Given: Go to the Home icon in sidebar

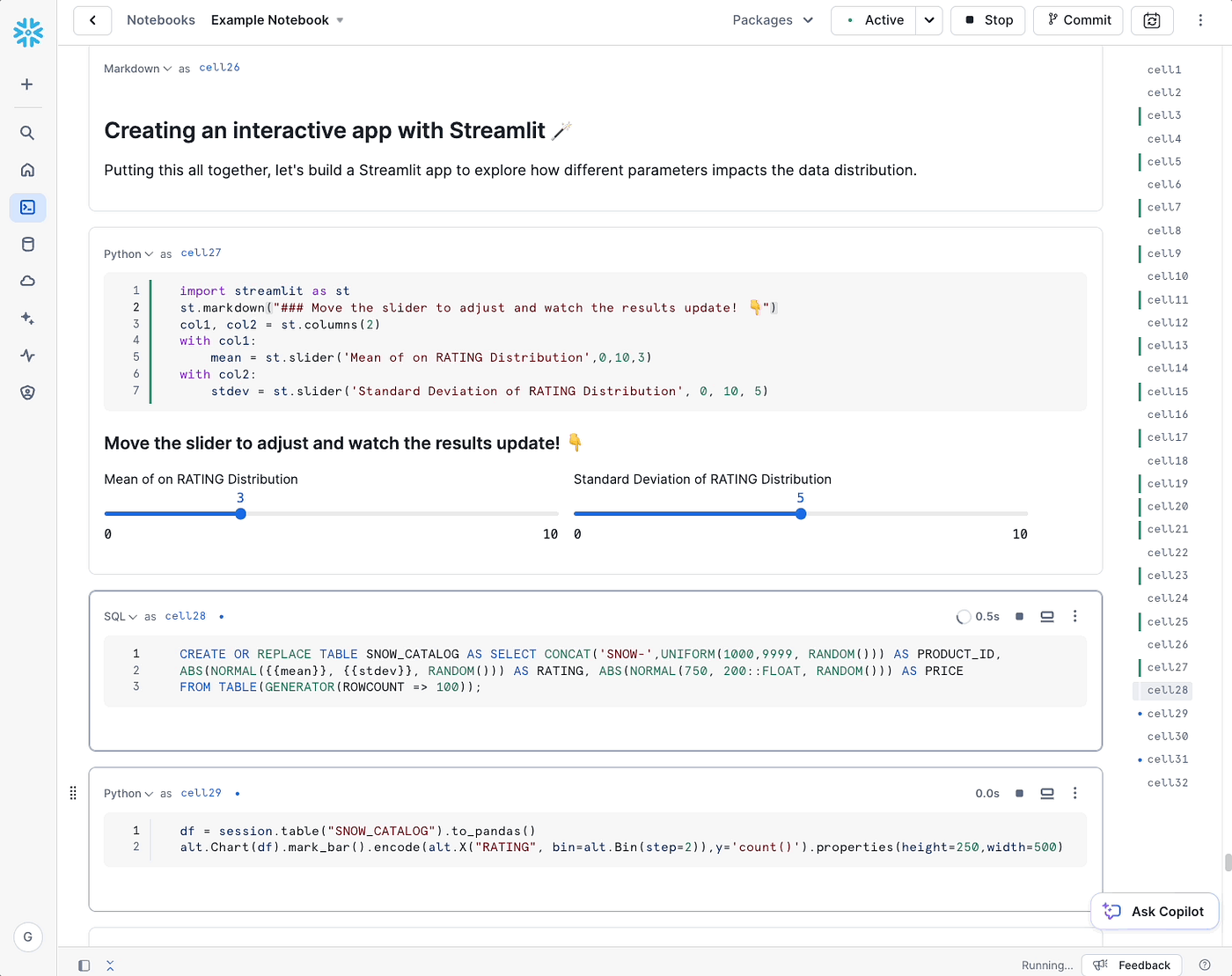Looking at the screenshot, I should pyautogui.click(x=27, y=170).
